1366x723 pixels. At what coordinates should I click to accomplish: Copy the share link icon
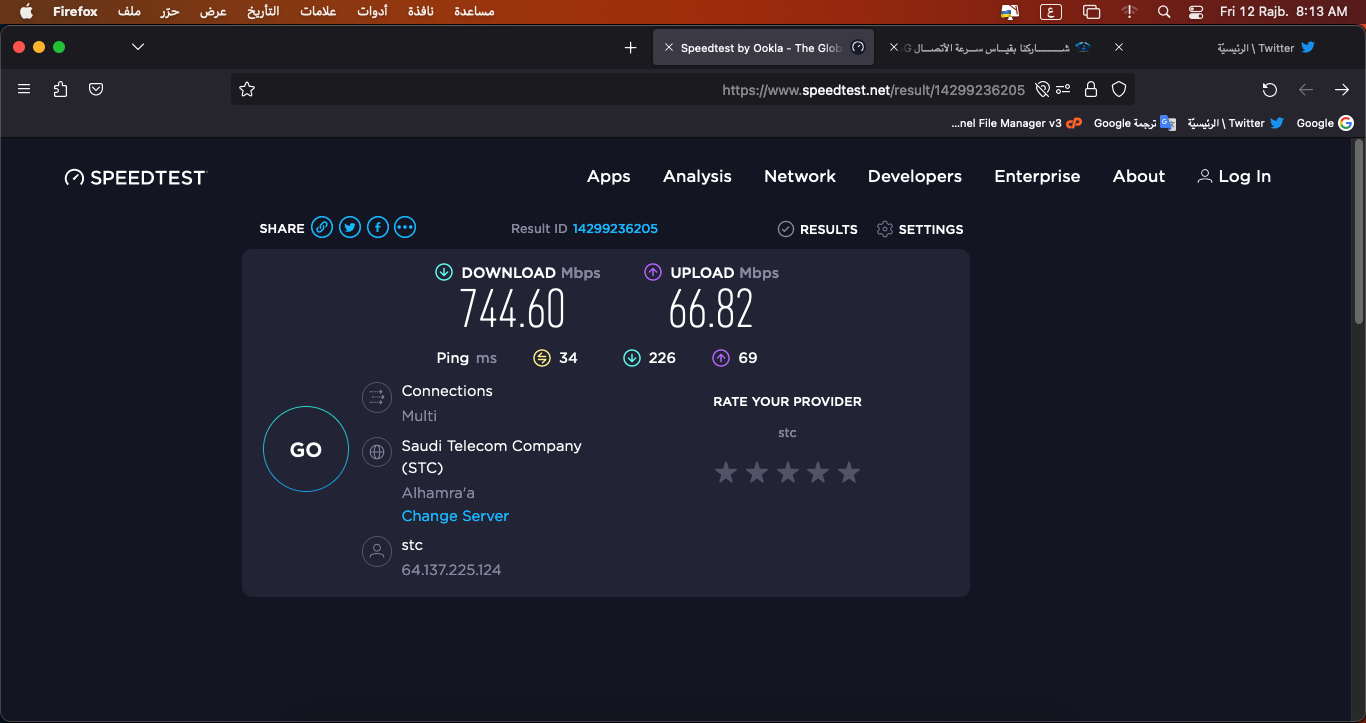coord(322,228)
